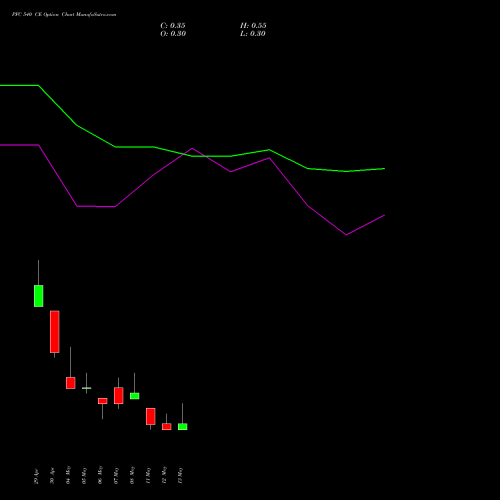Viewport: 500px width, 500px height.
Task: Click the '08 May' date axis label
Action: click(x=132, y=475)
